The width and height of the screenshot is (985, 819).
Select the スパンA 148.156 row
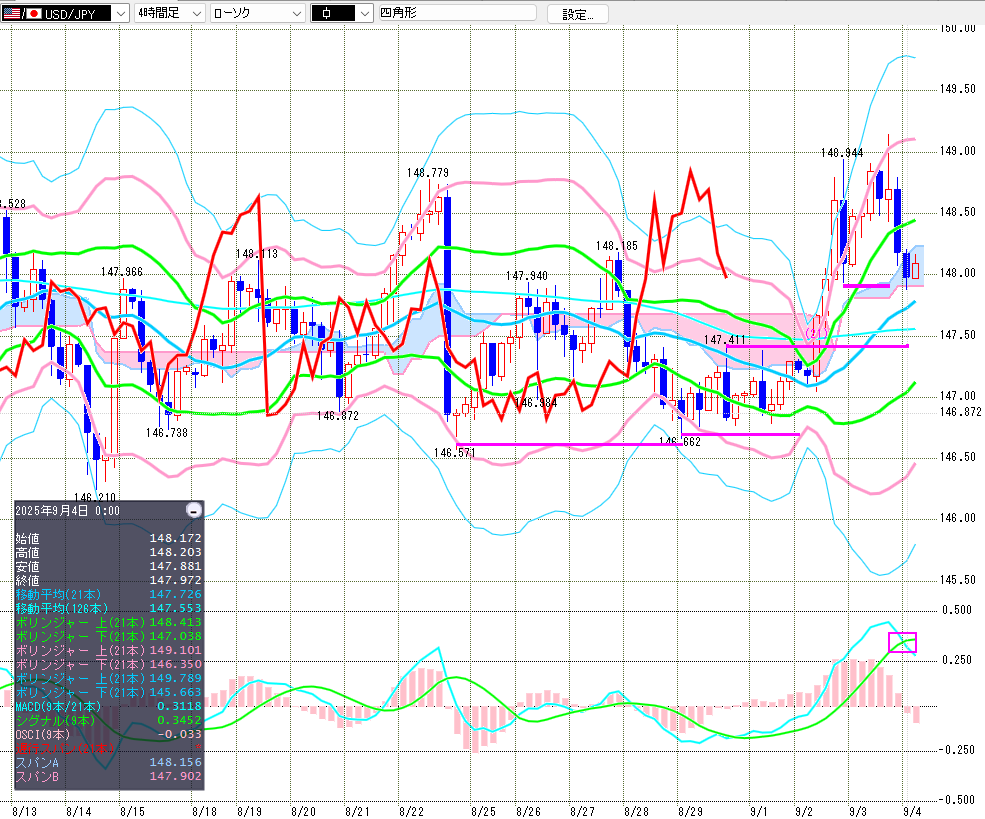pyautogui.click(x=109, y=762)
